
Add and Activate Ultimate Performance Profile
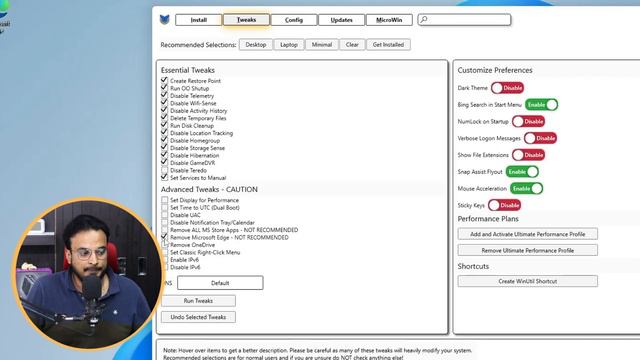coord(528,234)
